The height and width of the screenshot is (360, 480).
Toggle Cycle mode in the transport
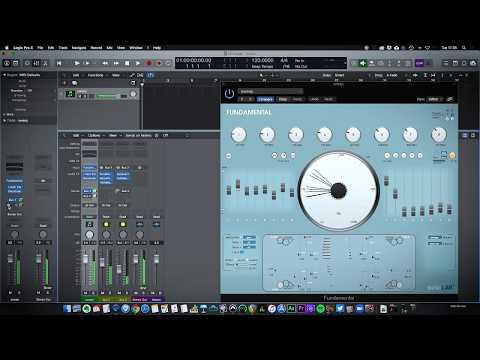coord(168,63)
